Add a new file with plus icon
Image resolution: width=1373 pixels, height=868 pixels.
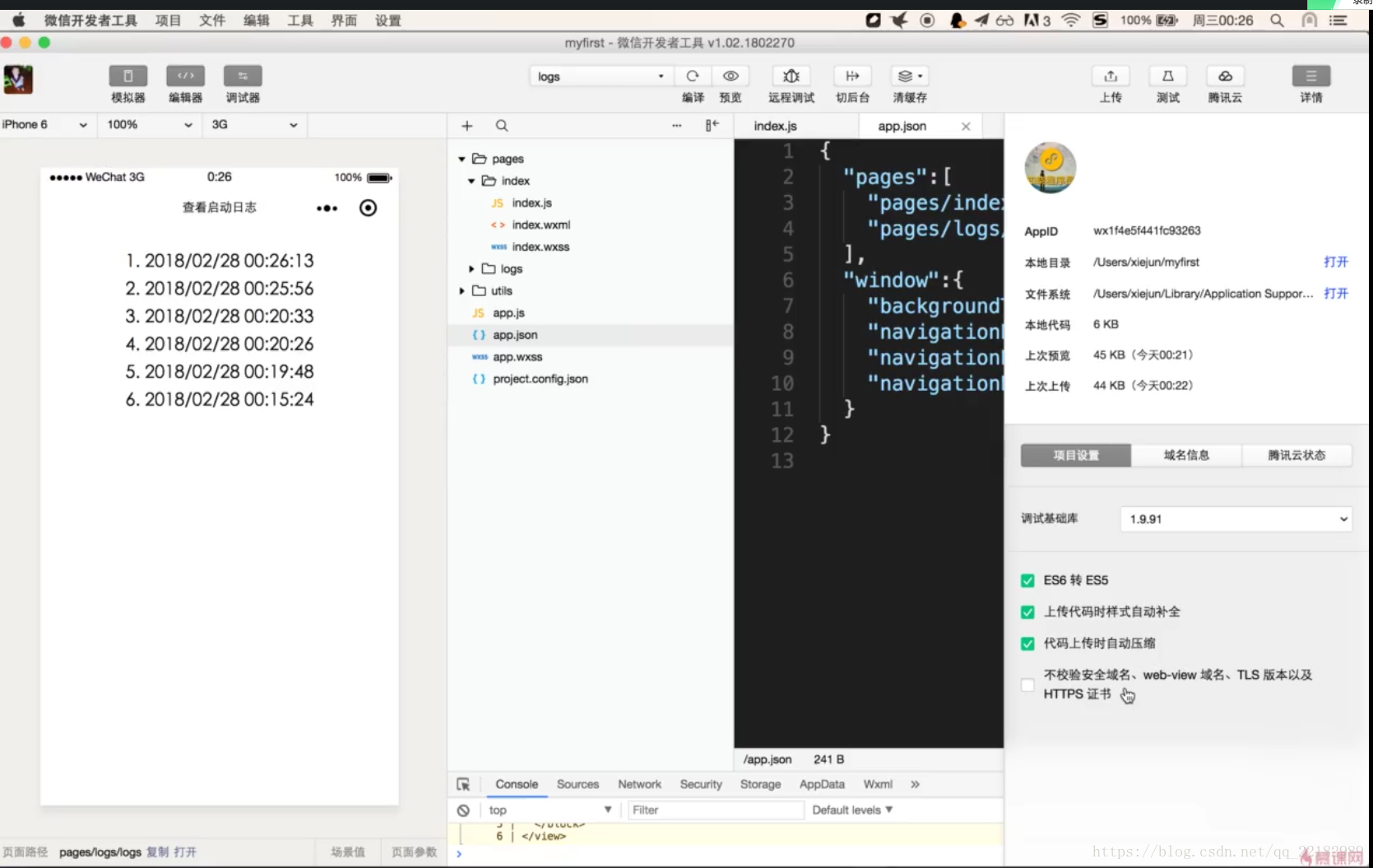pos(466,126)
